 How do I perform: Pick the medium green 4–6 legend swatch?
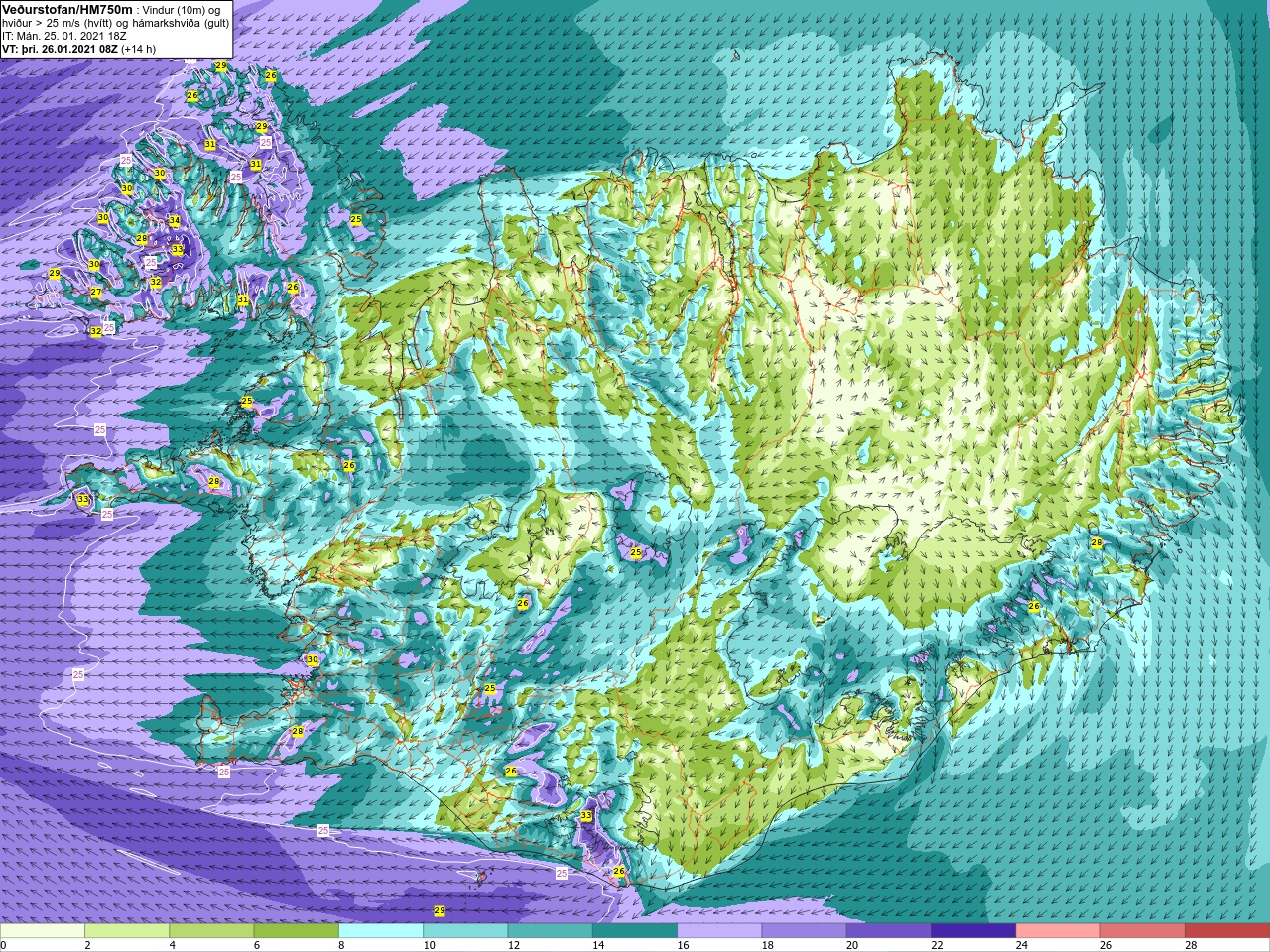211,931
